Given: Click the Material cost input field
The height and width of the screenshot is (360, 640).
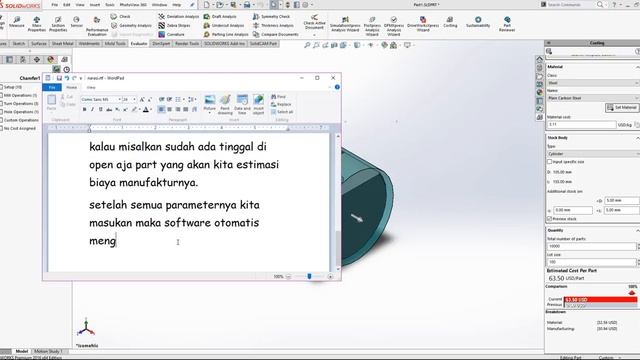Looking at the screenshot, I should (581, 124).
